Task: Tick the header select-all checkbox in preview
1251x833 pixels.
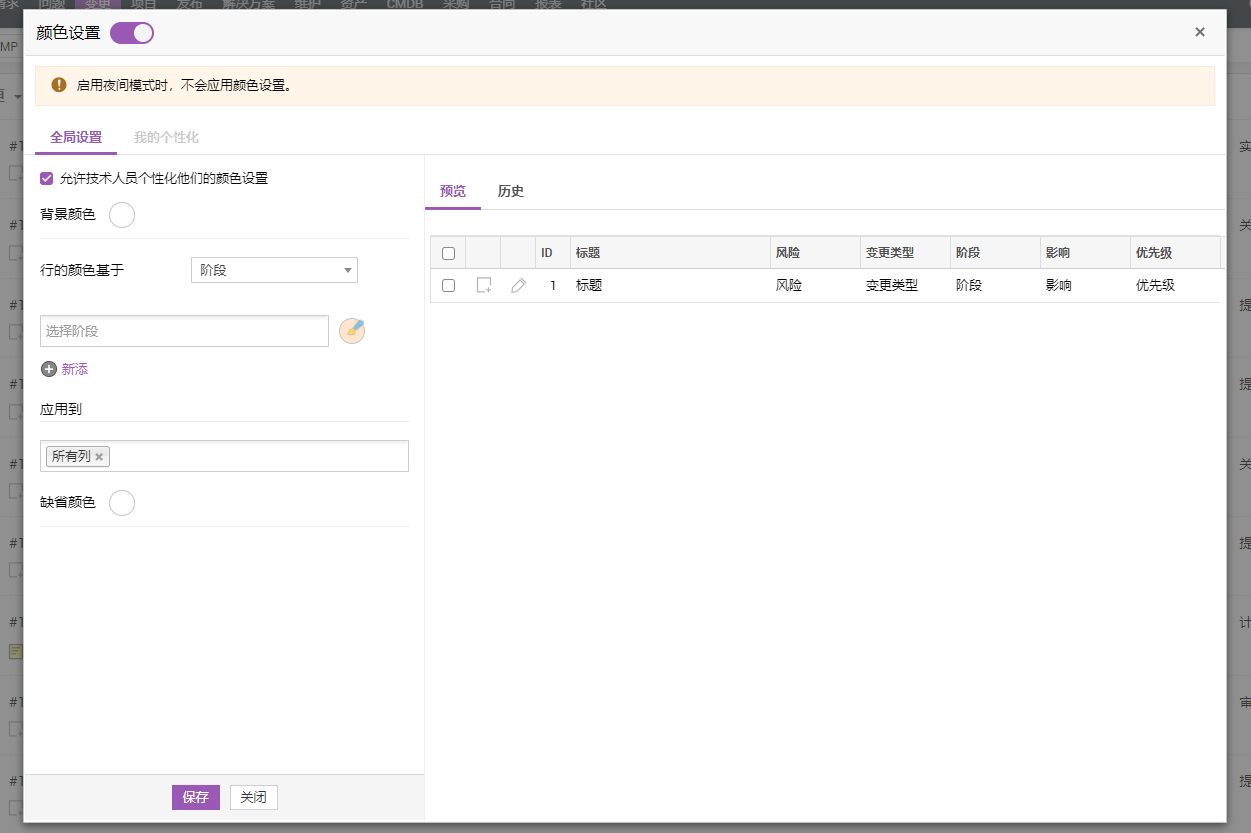Action: pyautogui.click(x=448, y=253)
